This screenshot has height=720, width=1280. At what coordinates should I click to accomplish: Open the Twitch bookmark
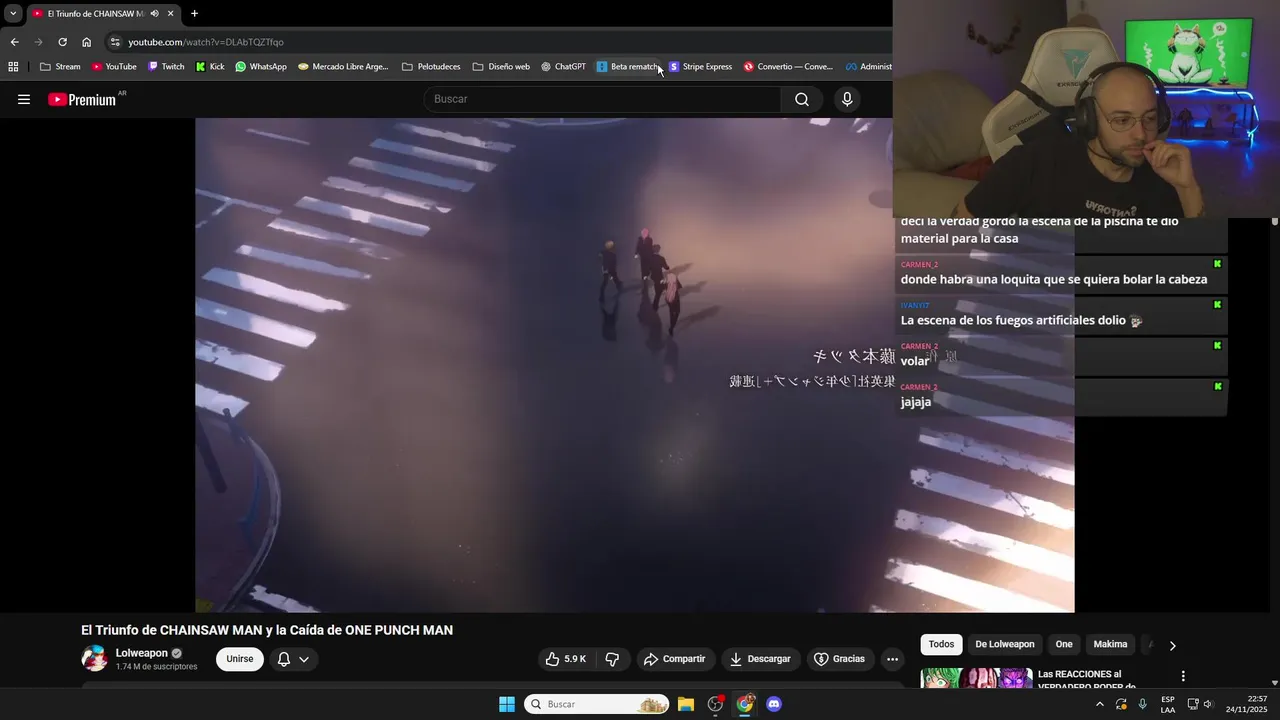pos(166,67)
